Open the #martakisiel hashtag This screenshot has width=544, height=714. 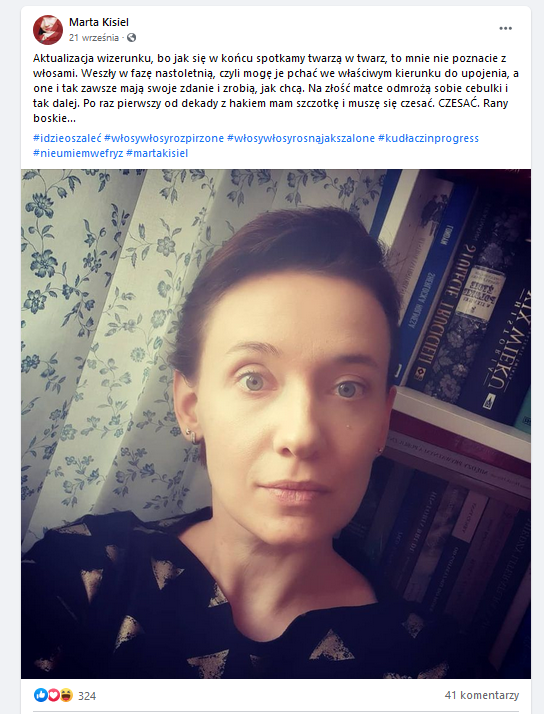click(x=157, y=153)
